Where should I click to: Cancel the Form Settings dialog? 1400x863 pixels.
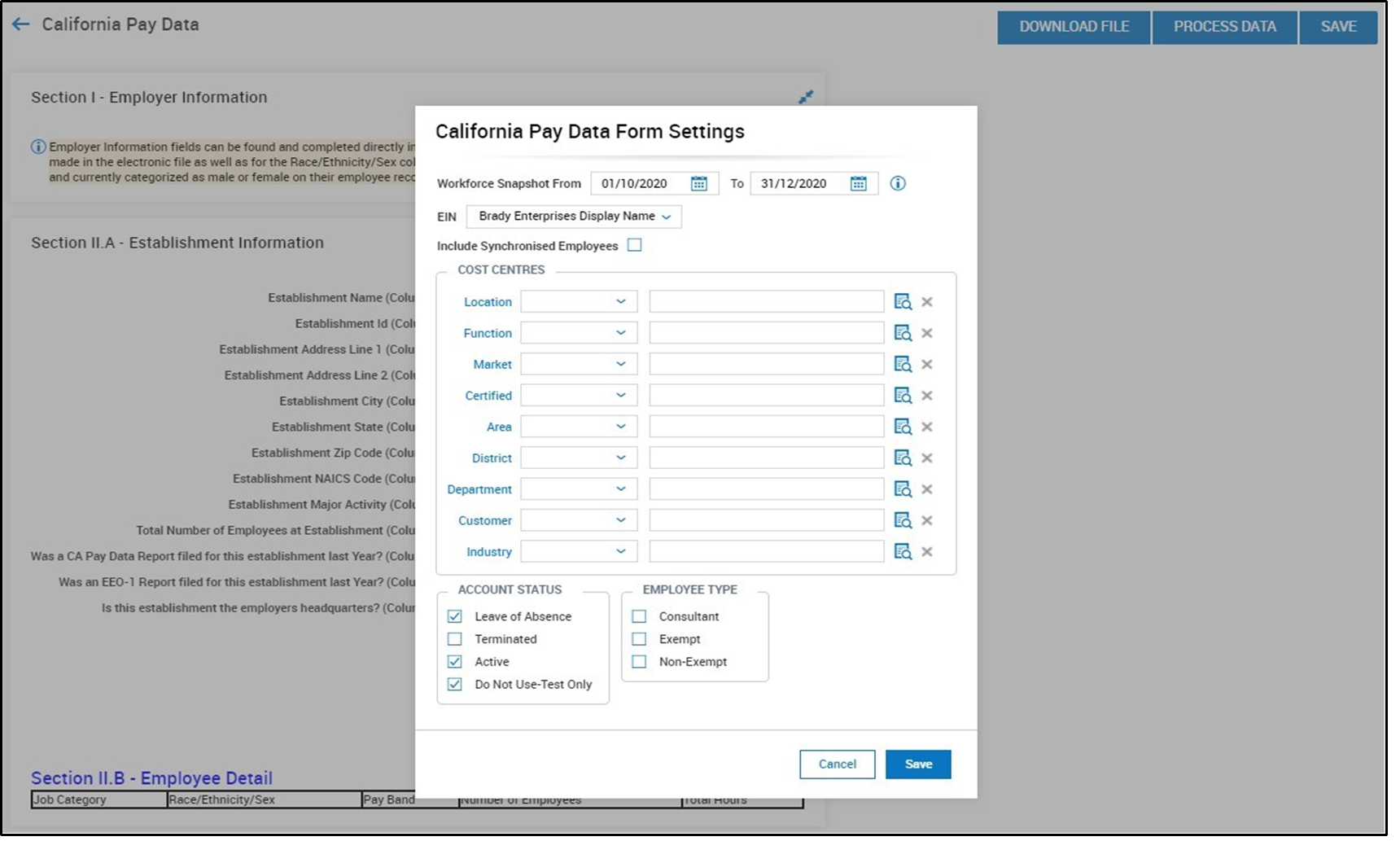tap(838, 764)
